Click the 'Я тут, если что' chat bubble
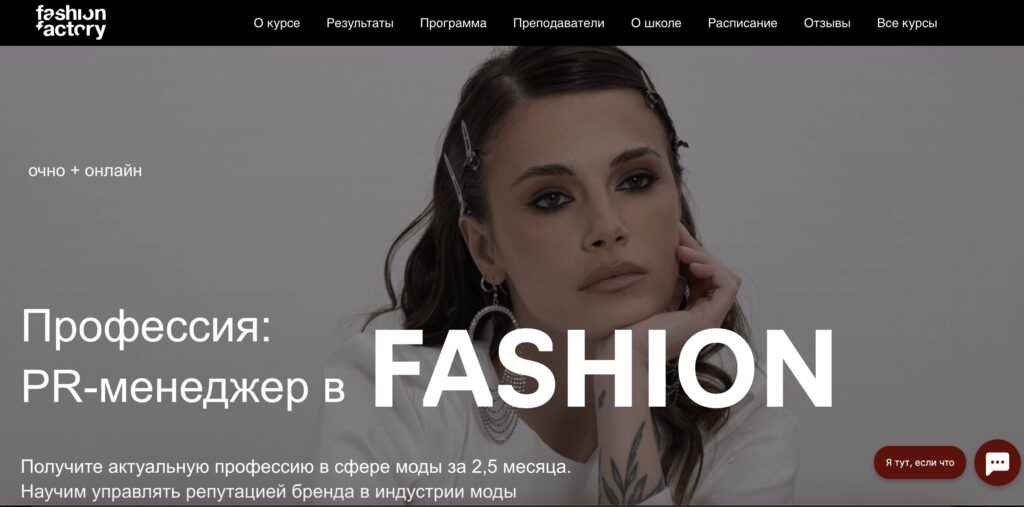This screenshot has height=507, width=1024. tap(920, 463)
